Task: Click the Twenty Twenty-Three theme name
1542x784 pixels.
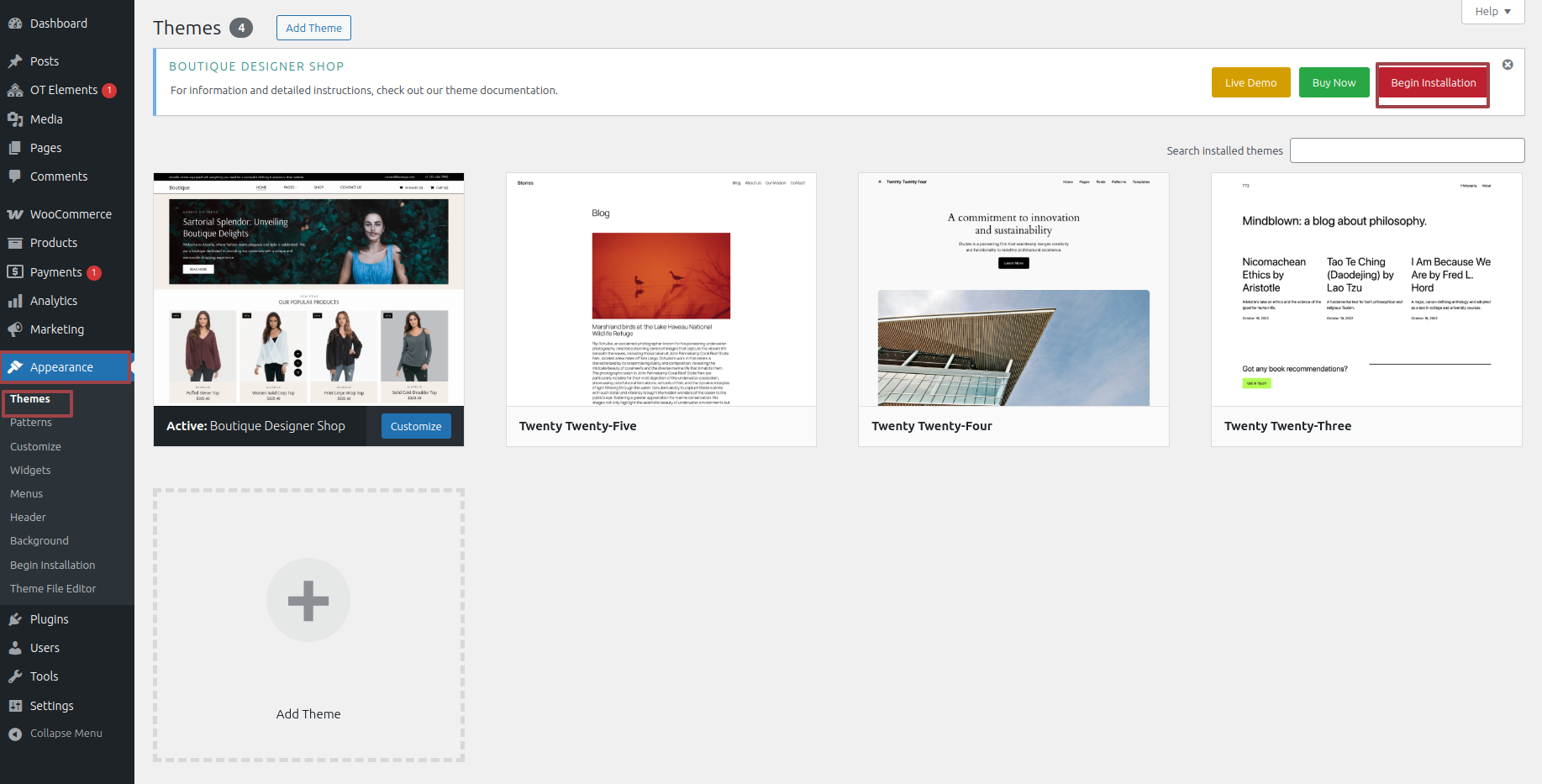Action: tap(1288, 426)
